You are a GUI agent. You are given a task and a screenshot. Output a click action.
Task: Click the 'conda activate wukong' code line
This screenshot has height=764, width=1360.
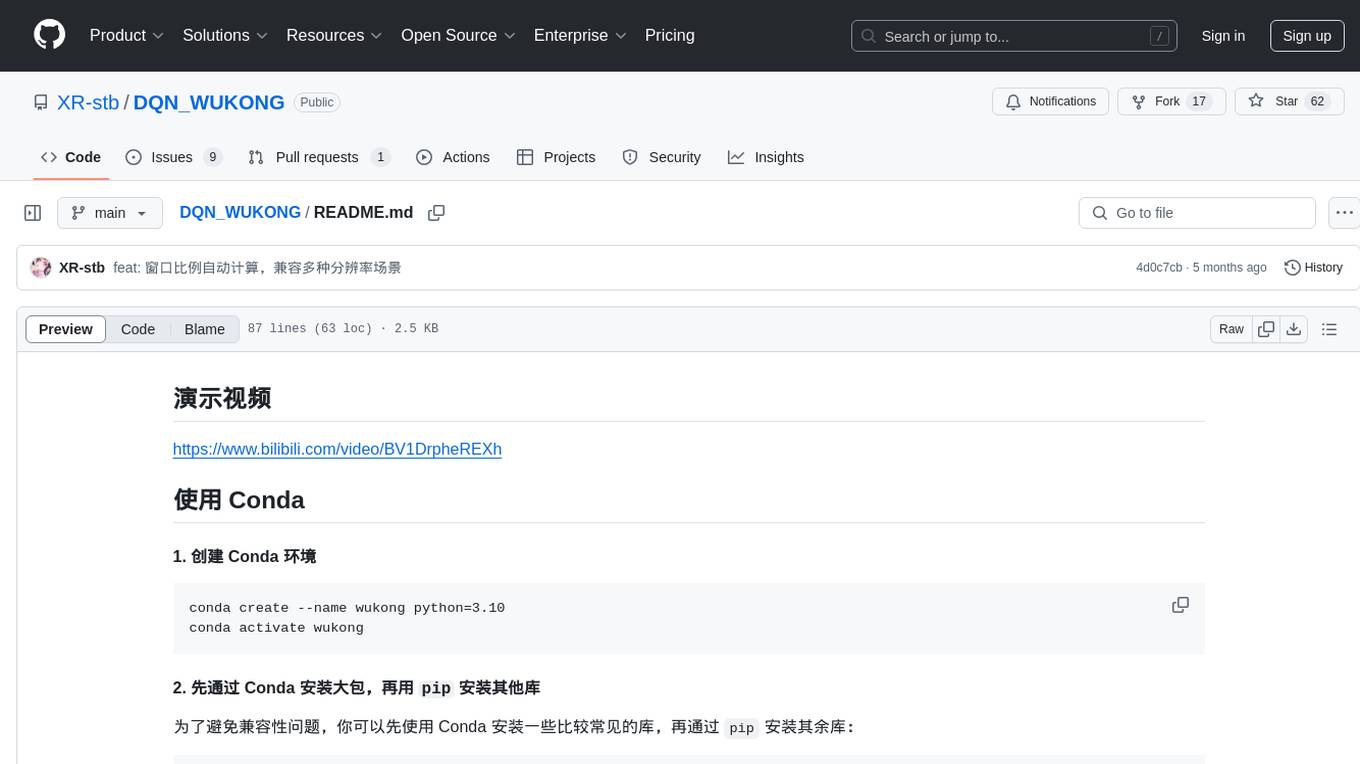tap(276, 628)
